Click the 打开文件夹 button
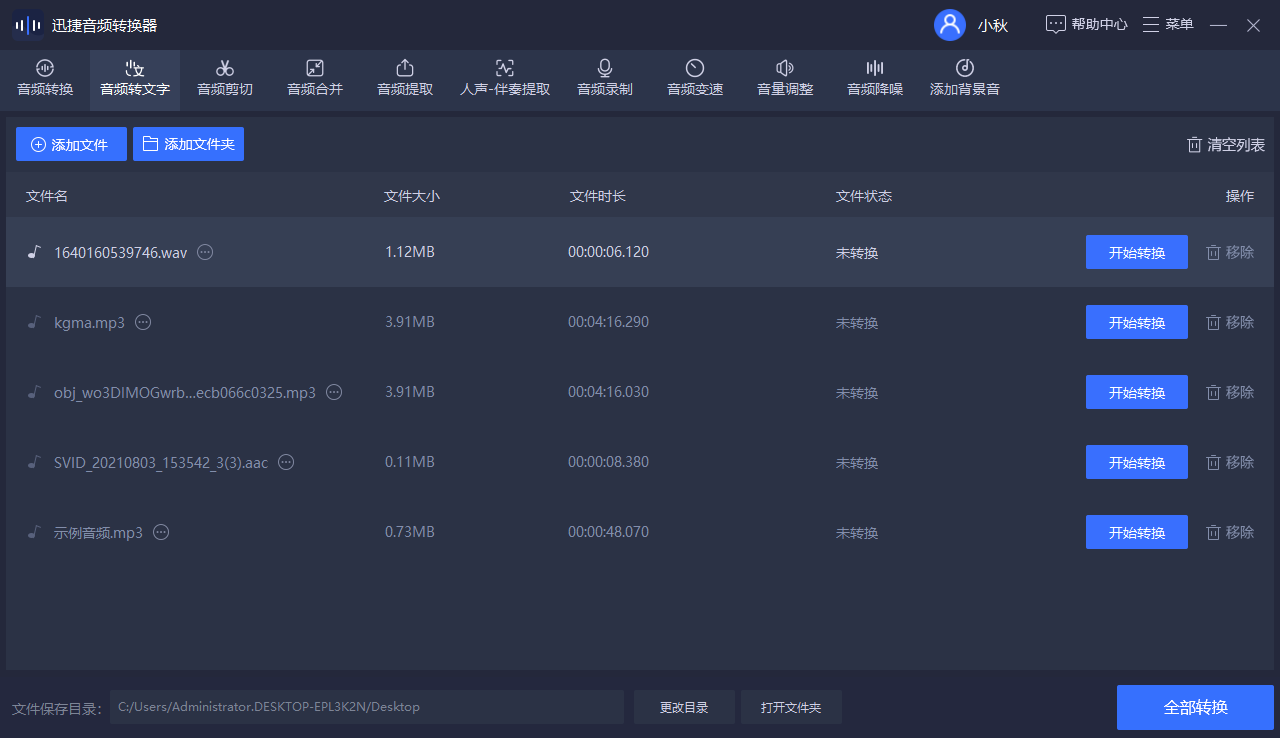Screen dimensions: 1280x738 pos(791,707)
